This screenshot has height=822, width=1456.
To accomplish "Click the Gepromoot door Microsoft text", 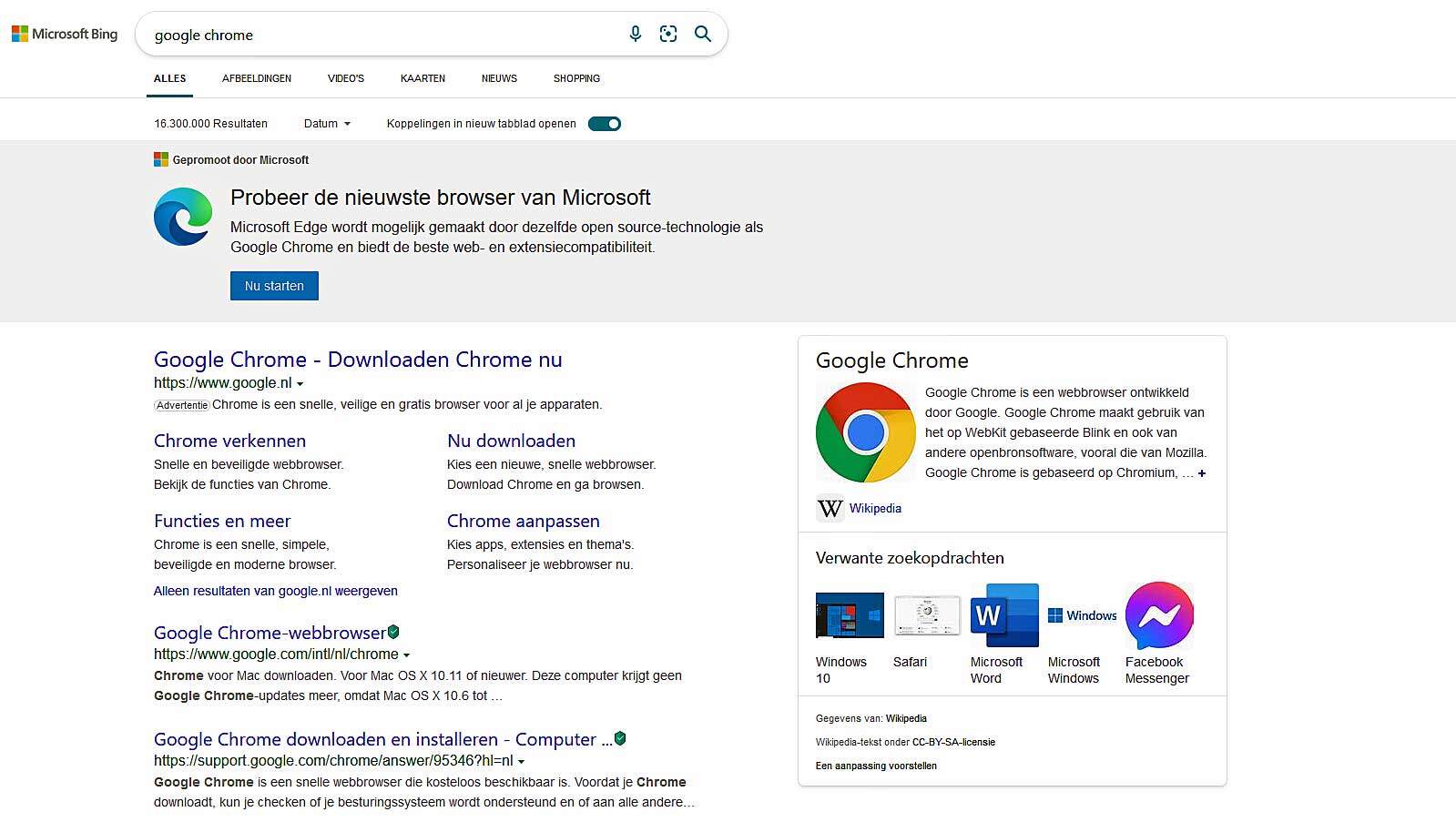I will coord(240,160).
